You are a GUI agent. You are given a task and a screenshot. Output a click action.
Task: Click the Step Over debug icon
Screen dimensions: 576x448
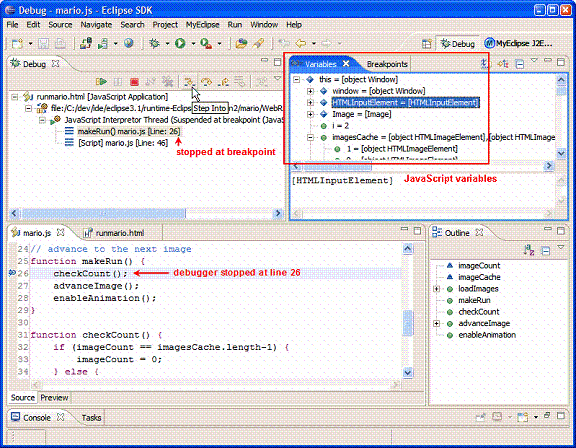point(206,82)
